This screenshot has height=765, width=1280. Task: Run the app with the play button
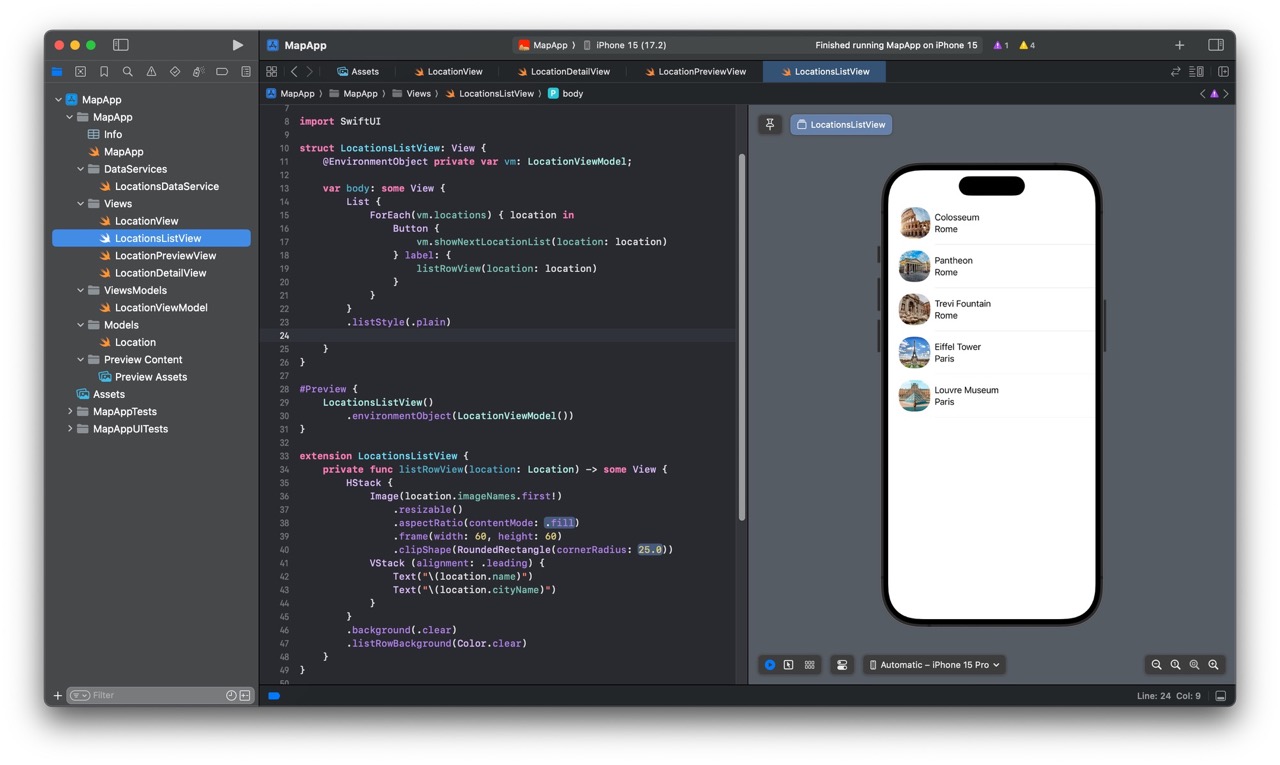pyautogui.click(x=237, y=45)
